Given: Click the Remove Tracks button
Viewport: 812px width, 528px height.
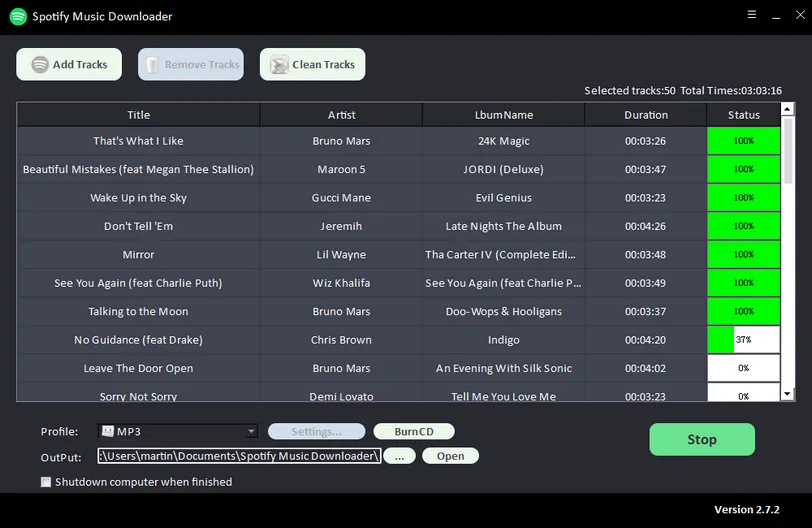Looking at the screenshot, I should pyautogui.click(x=191, y=64).
